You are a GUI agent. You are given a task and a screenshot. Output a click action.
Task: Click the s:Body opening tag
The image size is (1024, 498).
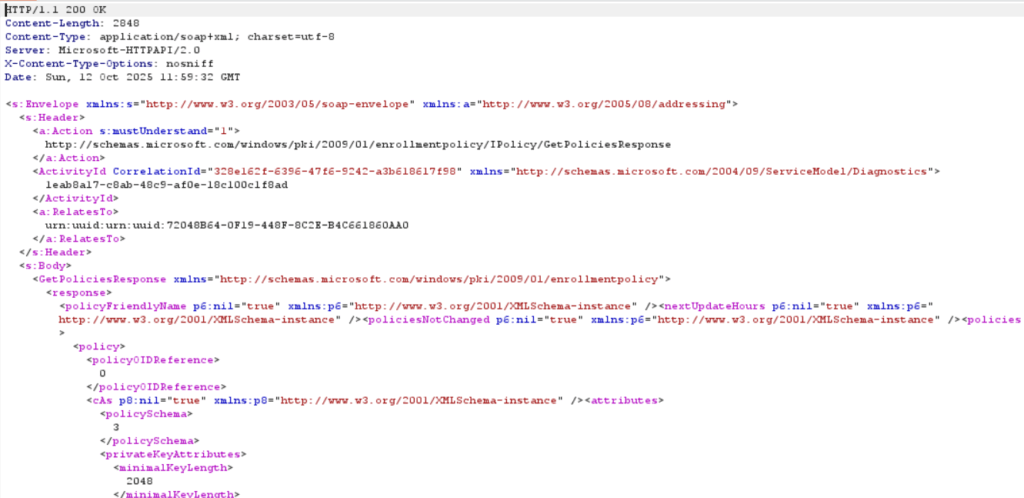[40, 266]
